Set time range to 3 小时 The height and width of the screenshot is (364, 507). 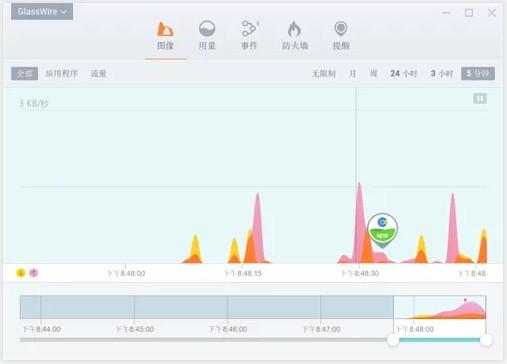pos(442,74)
